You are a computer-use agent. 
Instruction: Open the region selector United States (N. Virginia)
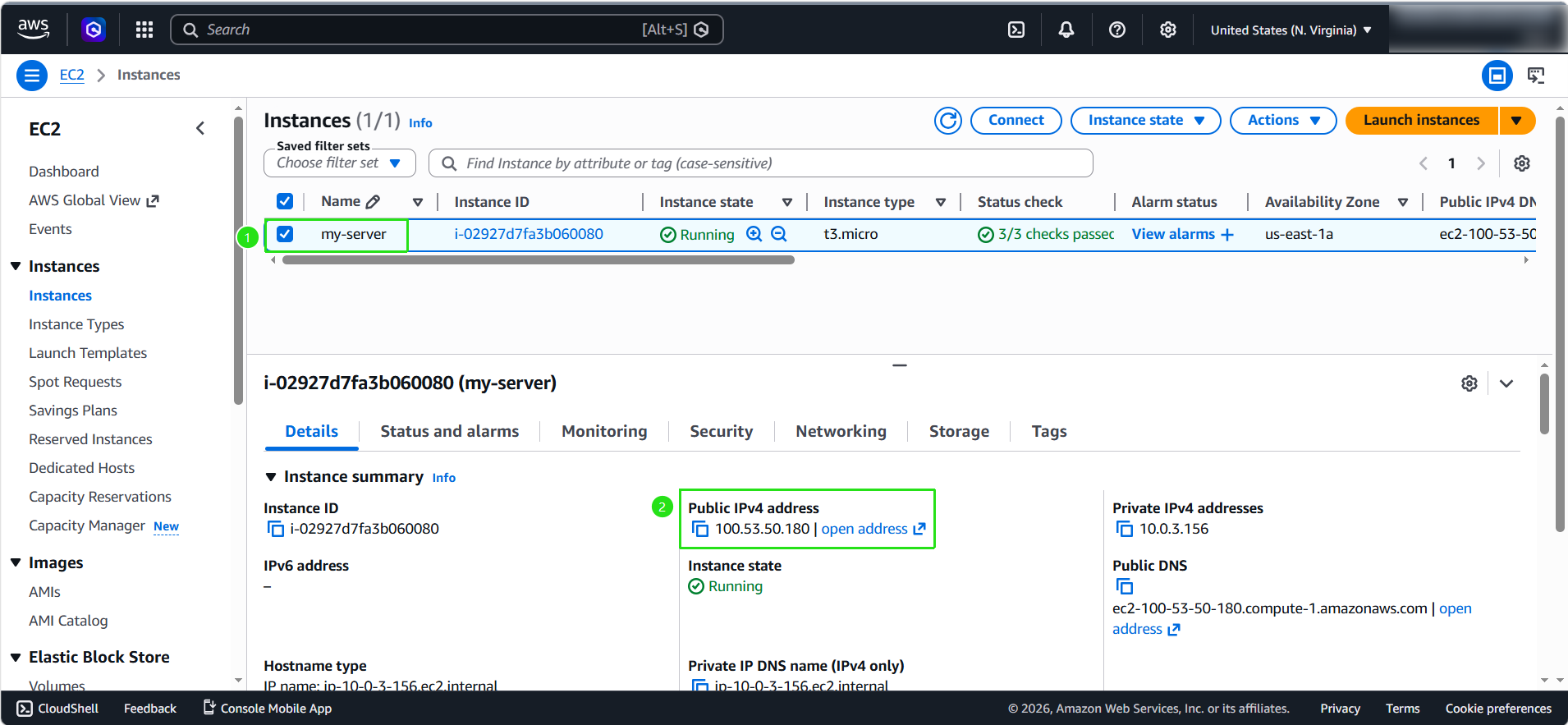(x=1291, y=30)
